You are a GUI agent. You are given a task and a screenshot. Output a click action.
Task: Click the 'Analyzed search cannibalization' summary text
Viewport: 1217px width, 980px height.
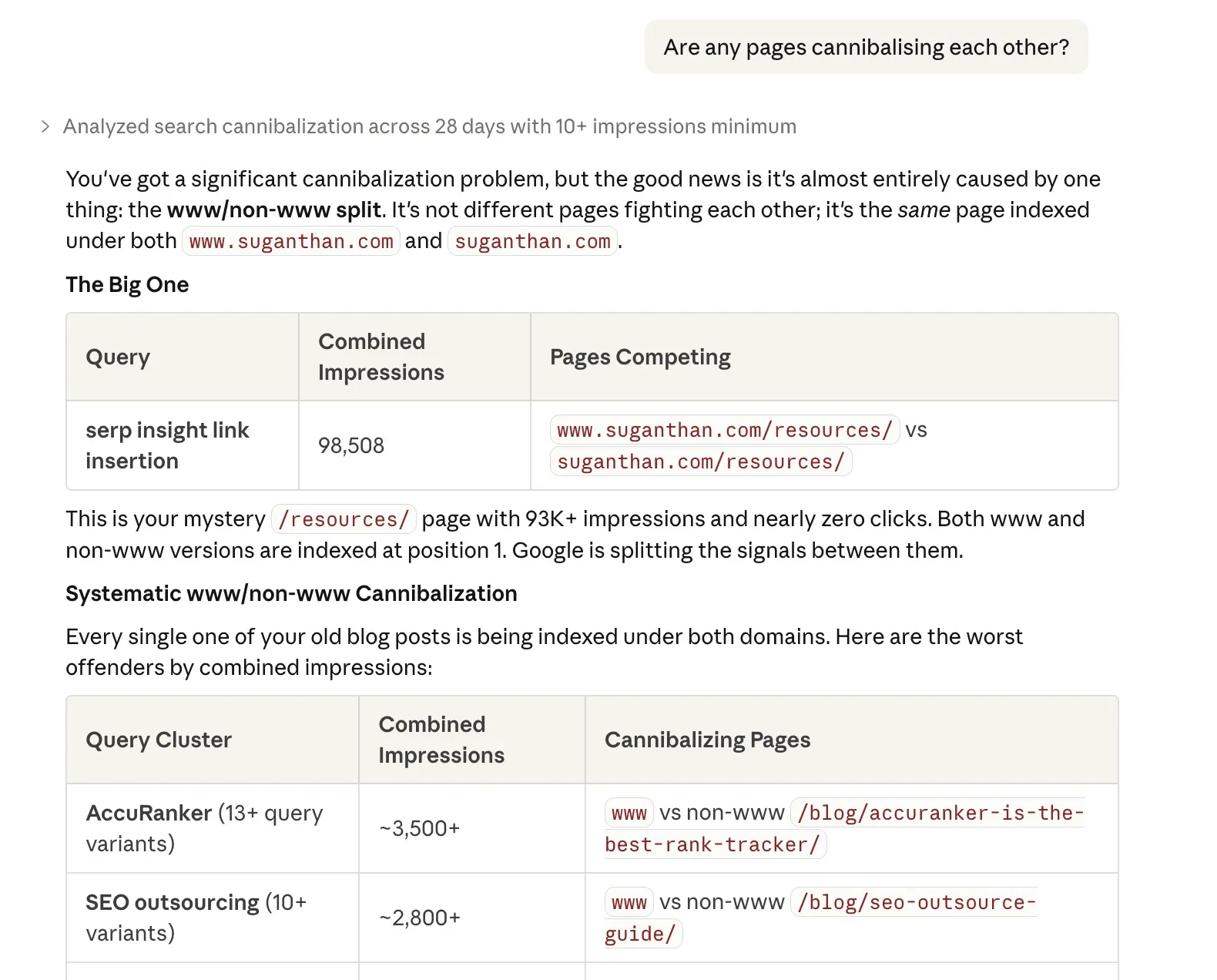tap(429, 126)
